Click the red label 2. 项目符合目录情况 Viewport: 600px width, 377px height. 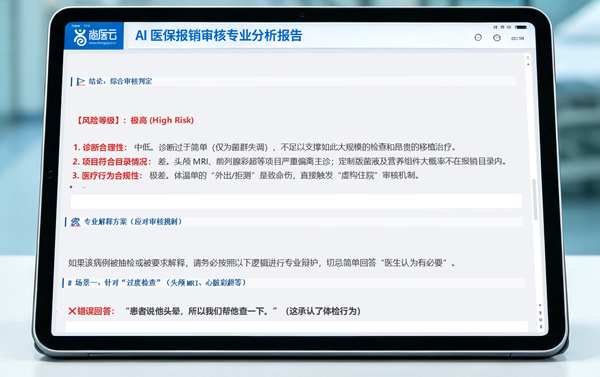tap(112, 162)
